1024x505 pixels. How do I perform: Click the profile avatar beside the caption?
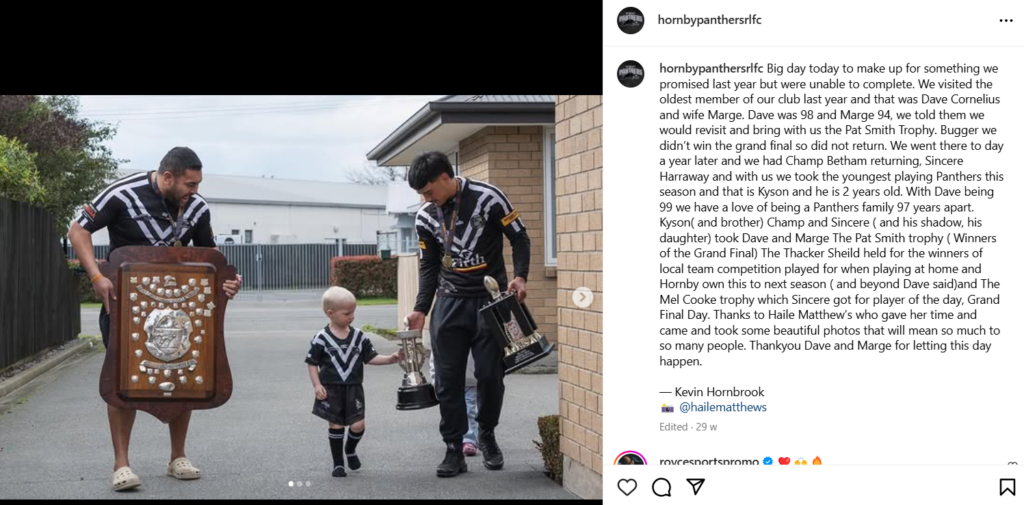tap(630, 74)
